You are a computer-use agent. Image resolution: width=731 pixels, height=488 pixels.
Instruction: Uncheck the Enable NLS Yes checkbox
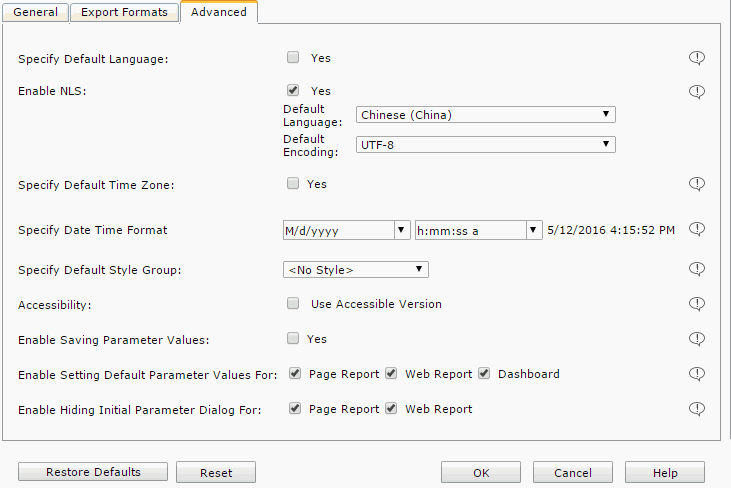click(293, 90)
